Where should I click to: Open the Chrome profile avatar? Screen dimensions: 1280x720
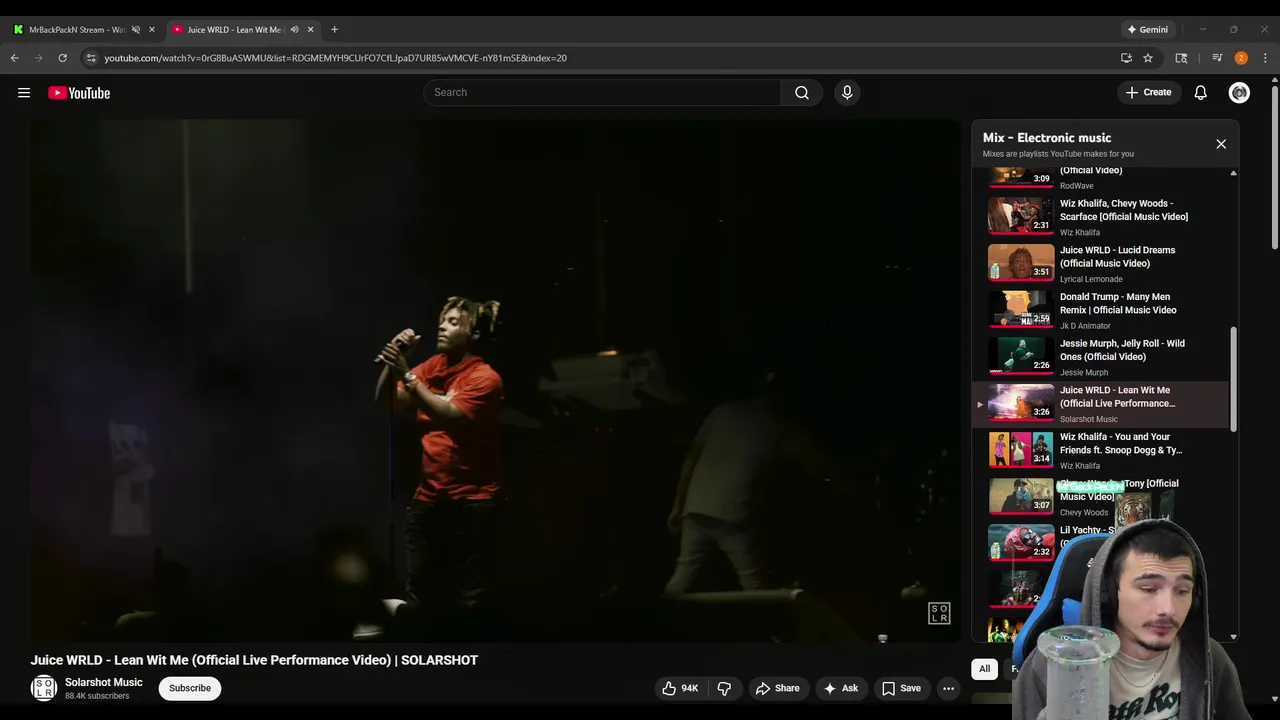pyautogui.click(x=1241, y=58)
